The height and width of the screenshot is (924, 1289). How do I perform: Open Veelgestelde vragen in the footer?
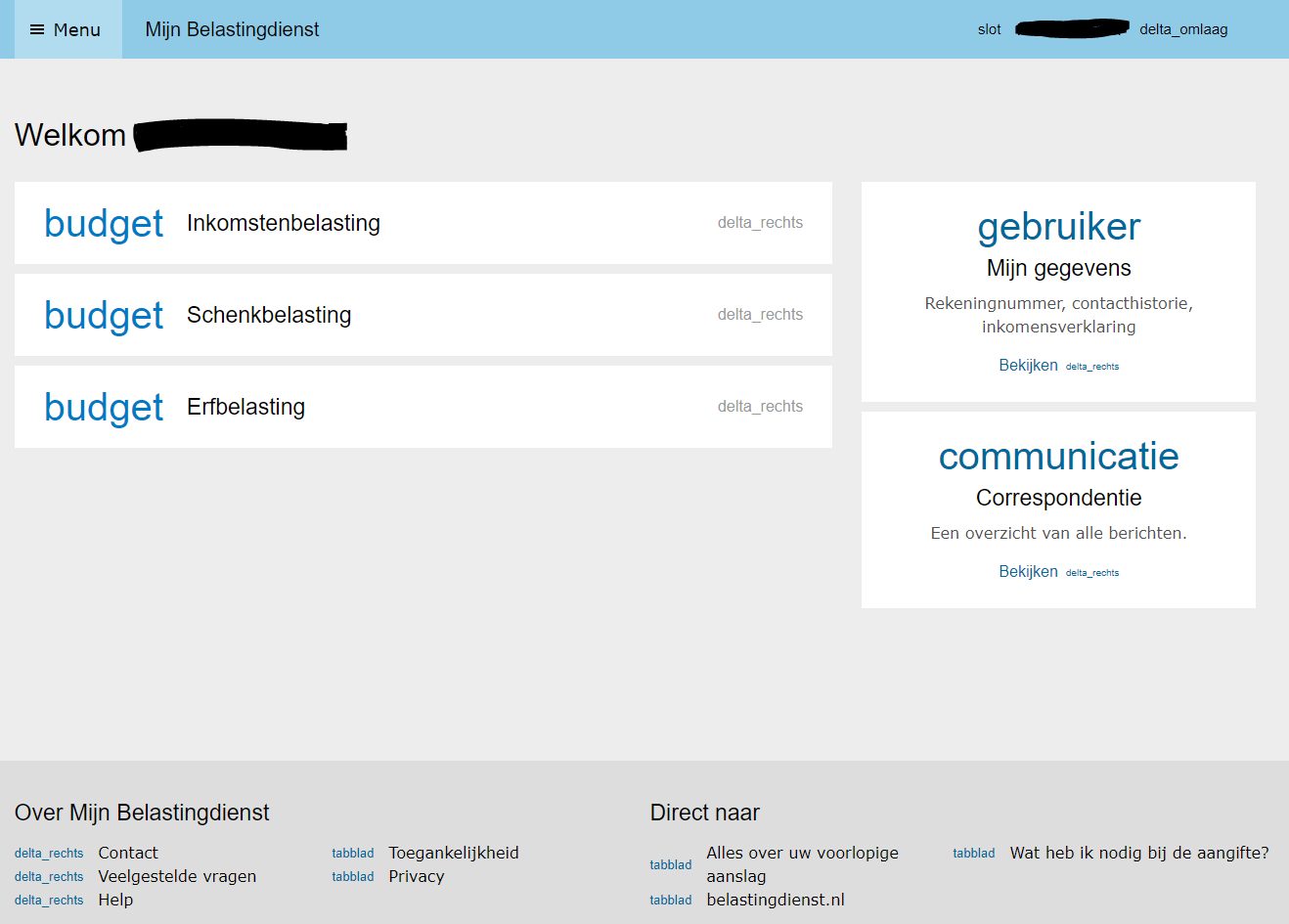coord(177,876)
